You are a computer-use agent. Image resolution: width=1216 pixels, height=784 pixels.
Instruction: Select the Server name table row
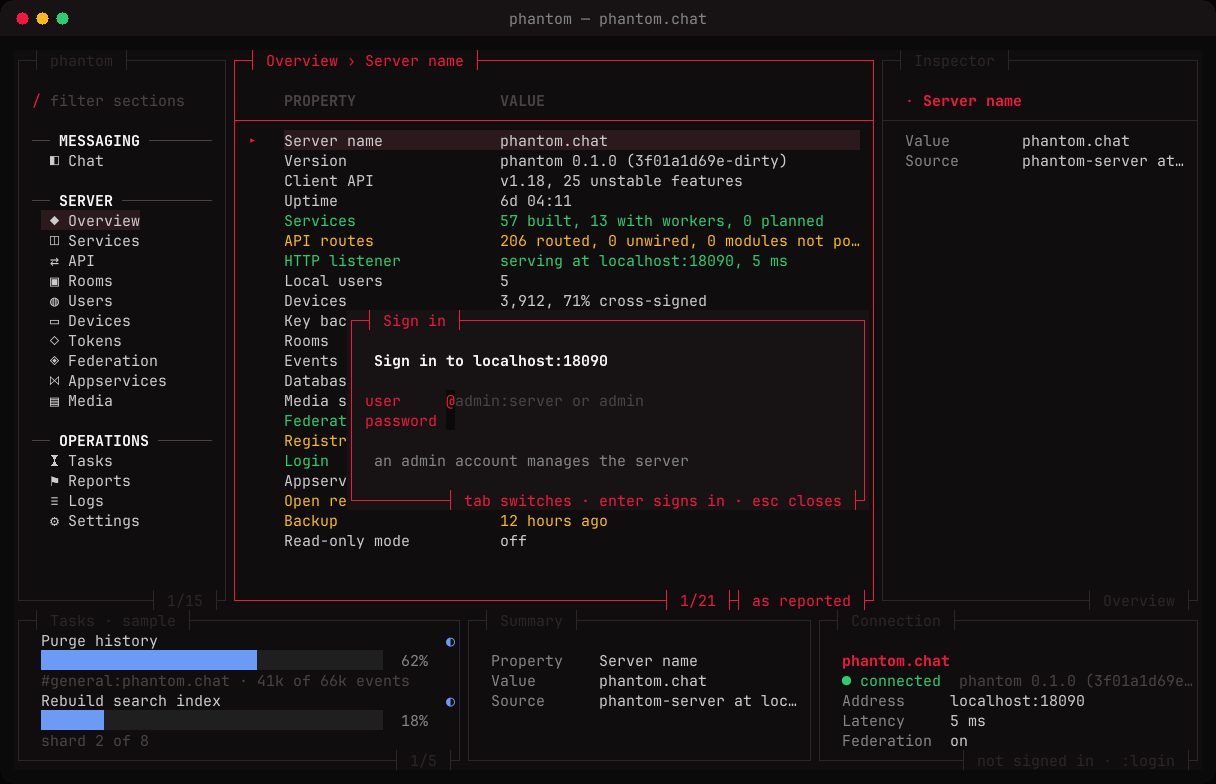[x=572, y=141]
